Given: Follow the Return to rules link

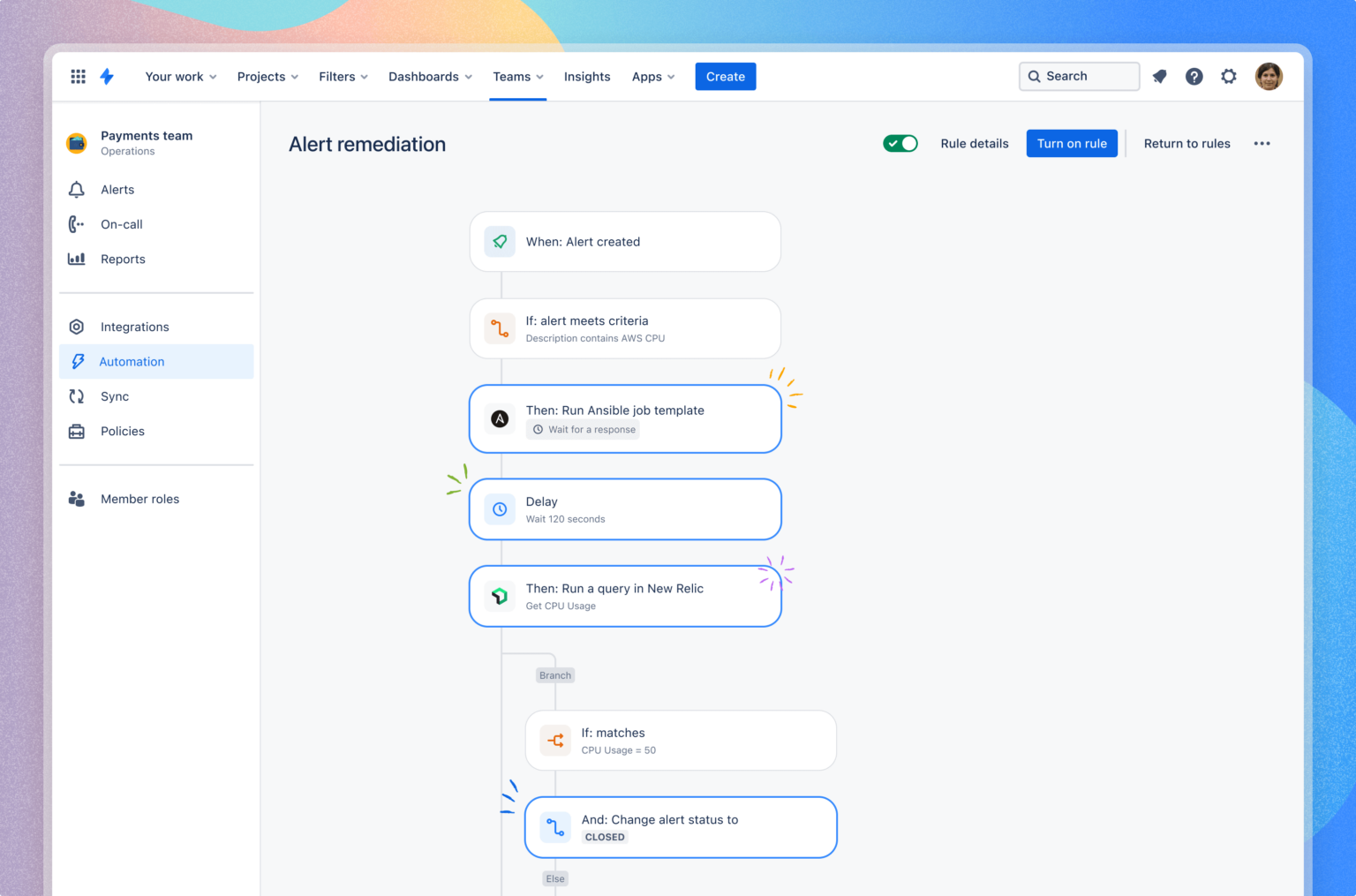Looking at the screenshot, I should point(1186,143).
